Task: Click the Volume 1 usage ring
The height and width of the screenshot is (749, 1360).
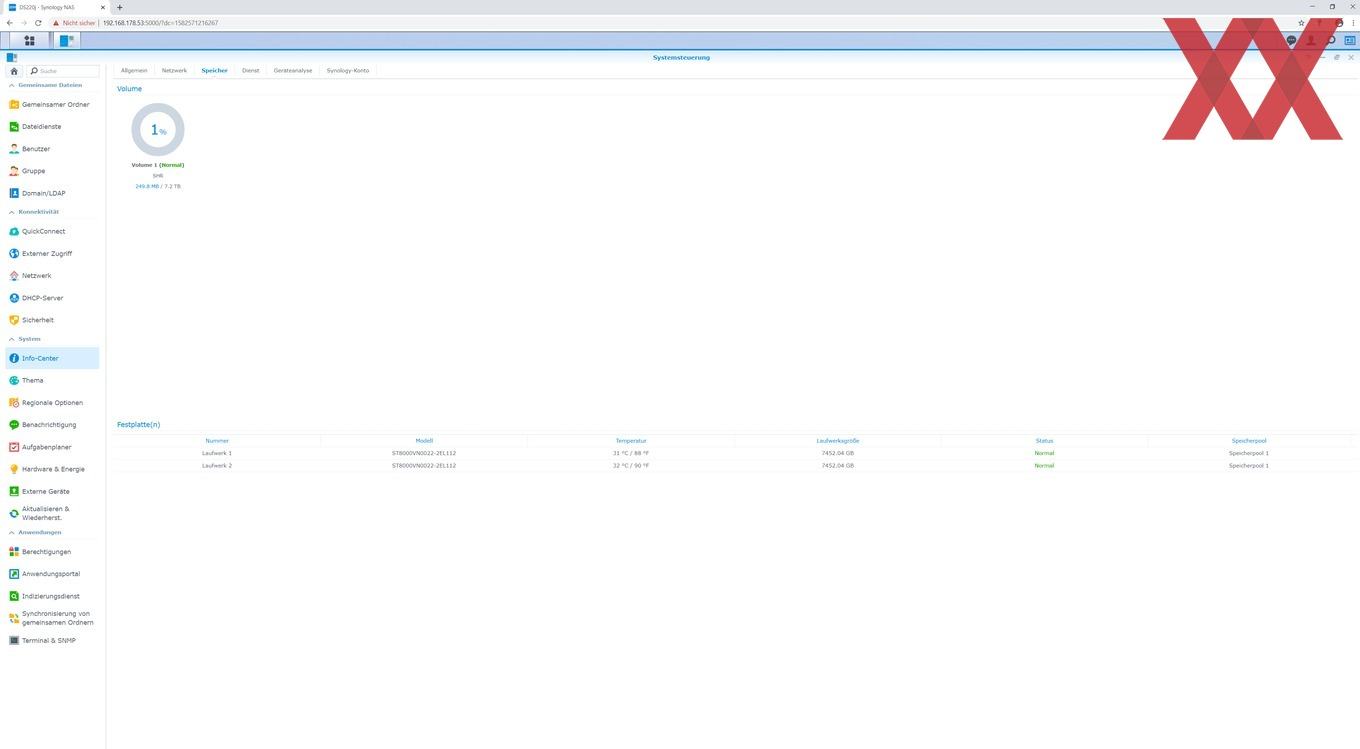Action: pos(158,130)
